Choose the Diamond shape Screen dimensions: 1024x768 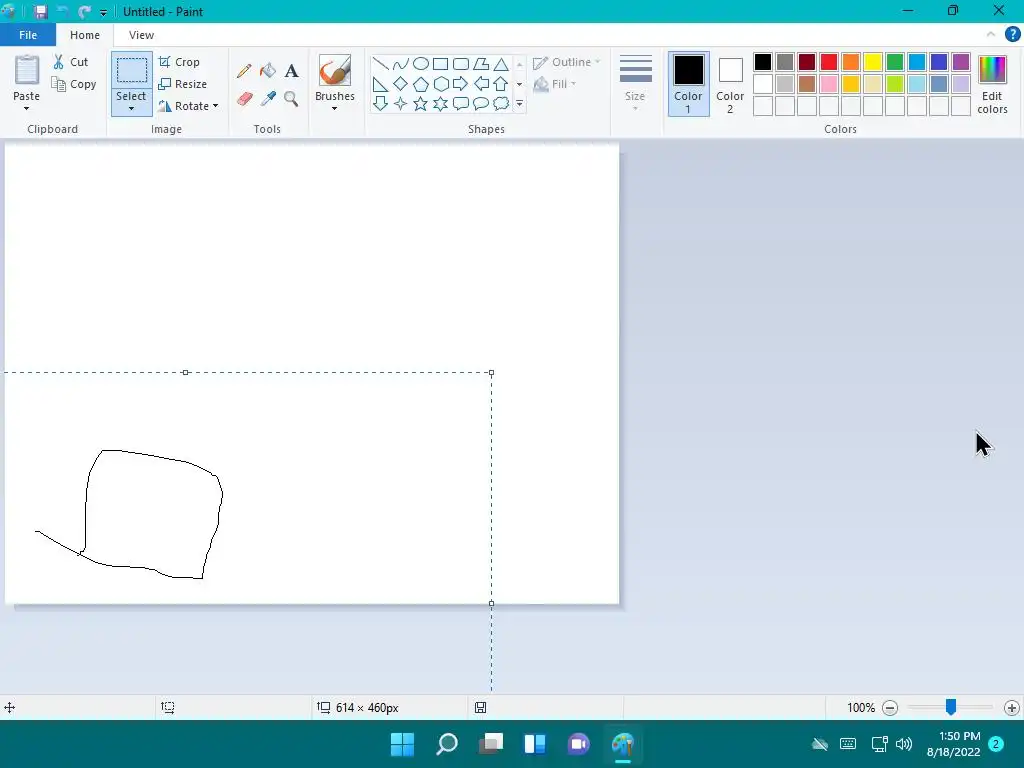[x=400, y=84]
